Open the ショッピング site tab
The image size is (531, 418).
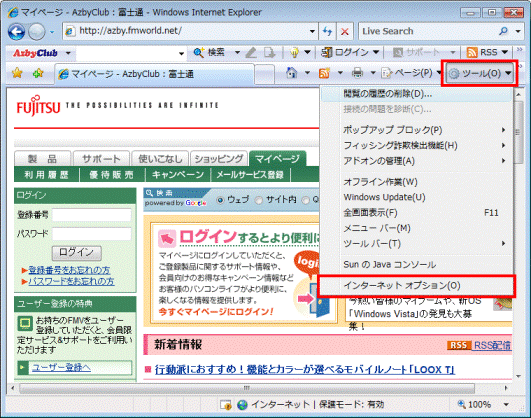click(x=219, y=159)
